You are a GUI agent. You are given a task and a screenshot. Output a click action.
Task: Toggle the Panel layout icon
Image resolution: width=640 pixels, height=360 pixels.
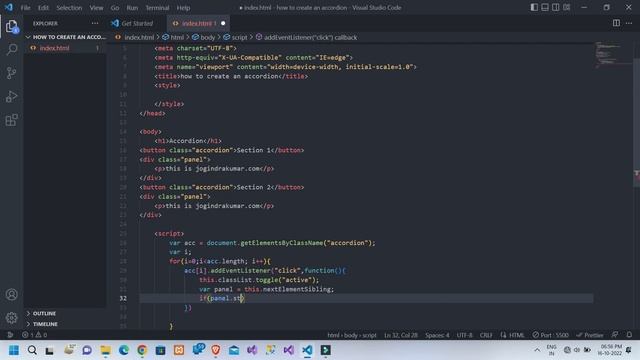coord(545,7)
